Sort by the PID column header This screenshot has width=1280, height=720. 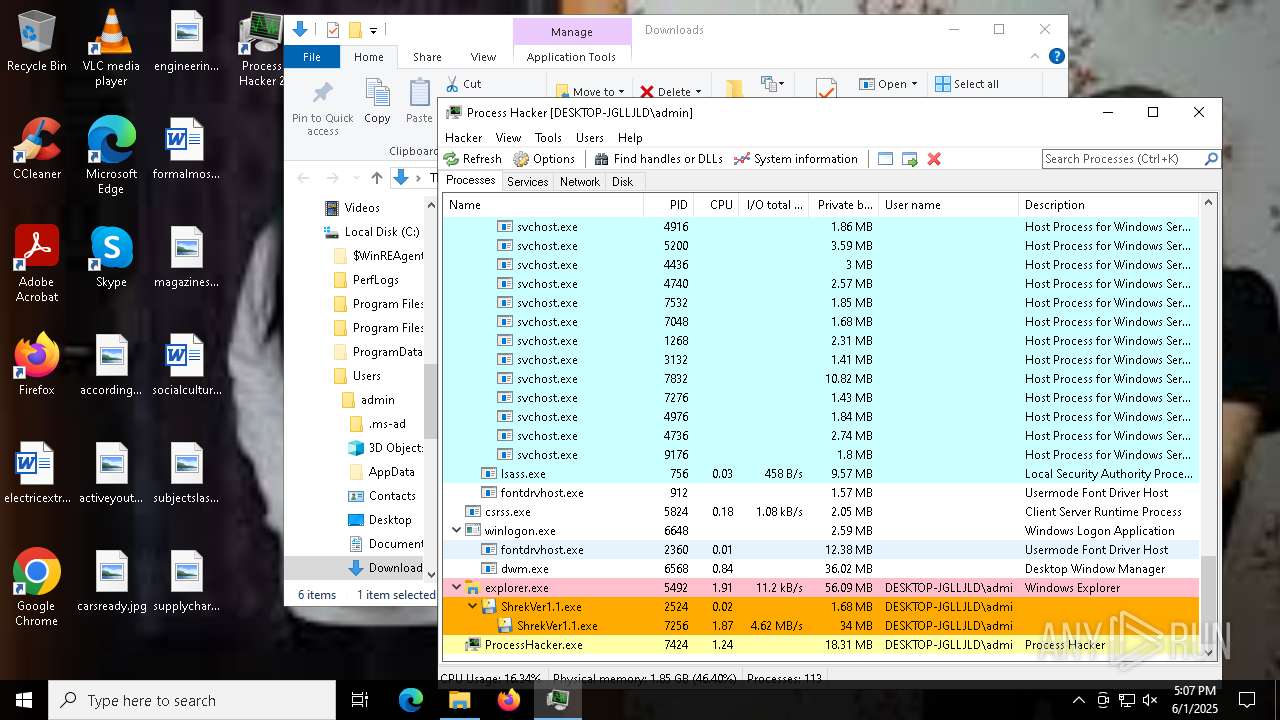point(669,205)
